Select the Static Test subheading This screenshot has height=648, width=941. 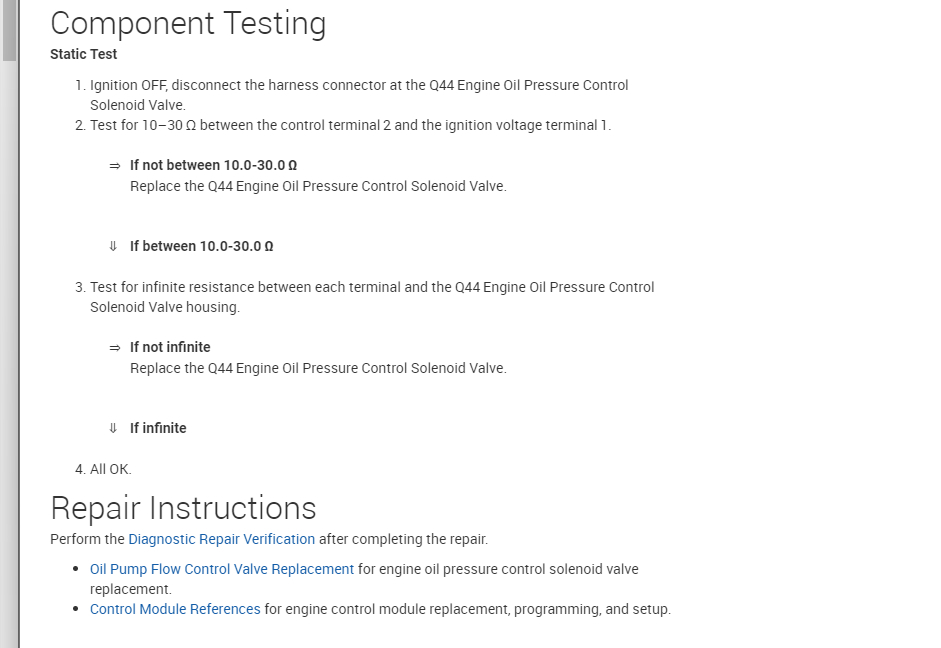tap(83, 54)
